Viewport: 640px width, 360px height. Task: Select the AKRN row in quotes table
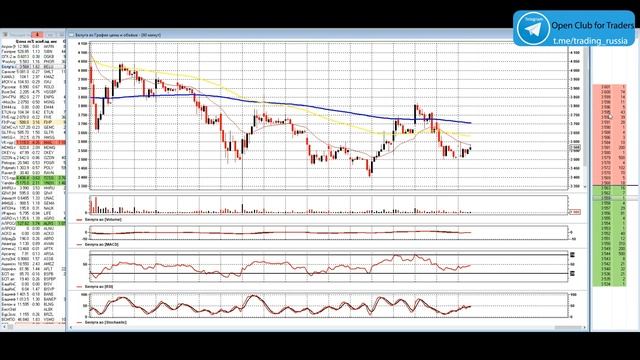point(33,47)
